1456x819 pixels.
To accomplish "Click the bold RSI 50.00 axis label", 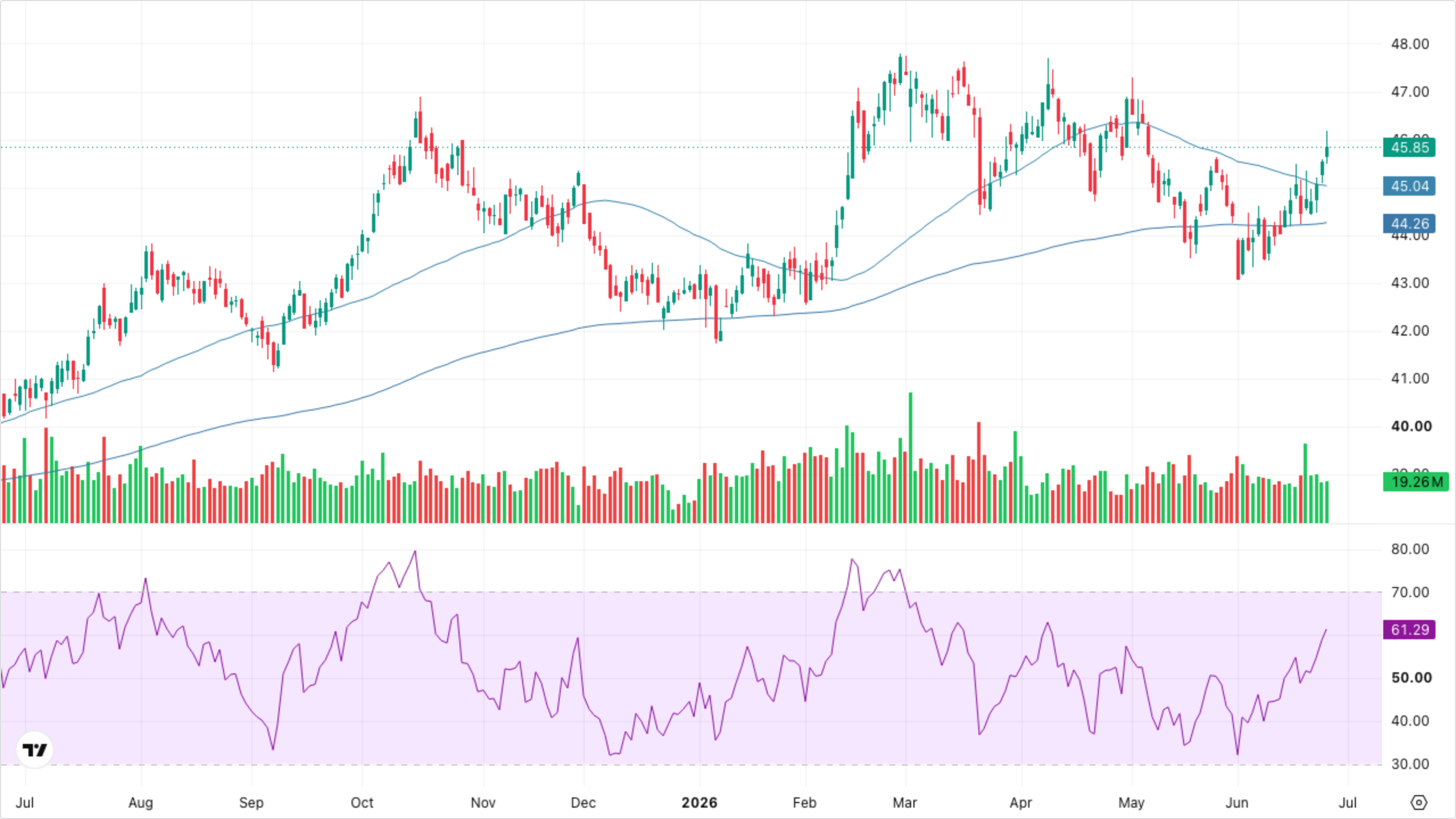I will 1411,677.
